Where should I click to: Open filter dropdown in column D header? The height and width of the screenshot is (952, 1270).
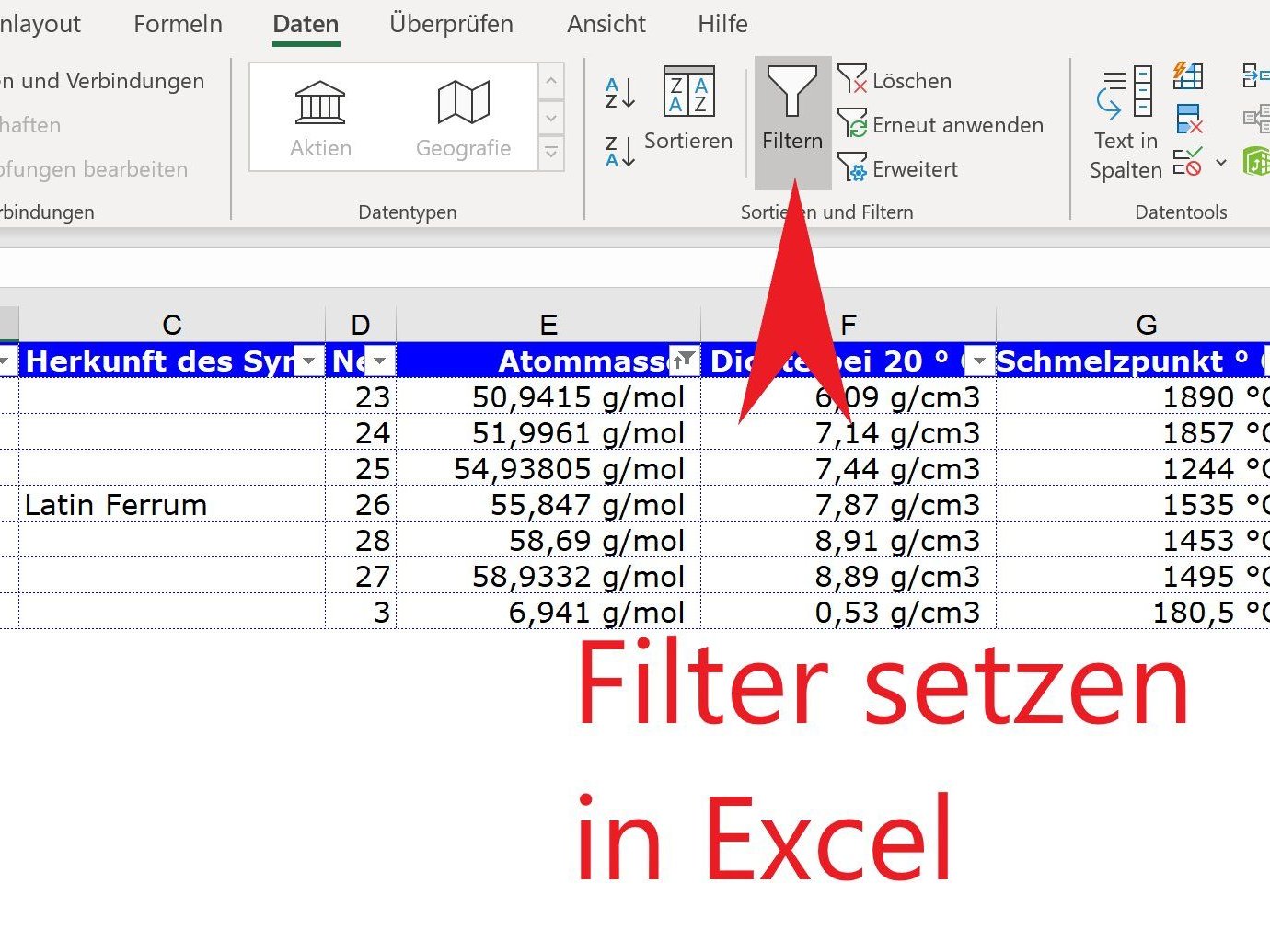click(x=380, y=361)
